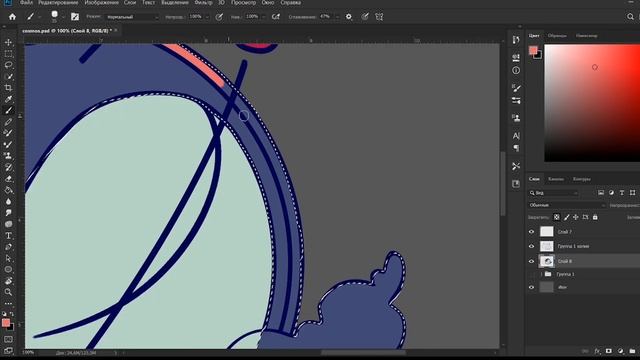Switch to the Образцы tab

click(x=557, y=36)
